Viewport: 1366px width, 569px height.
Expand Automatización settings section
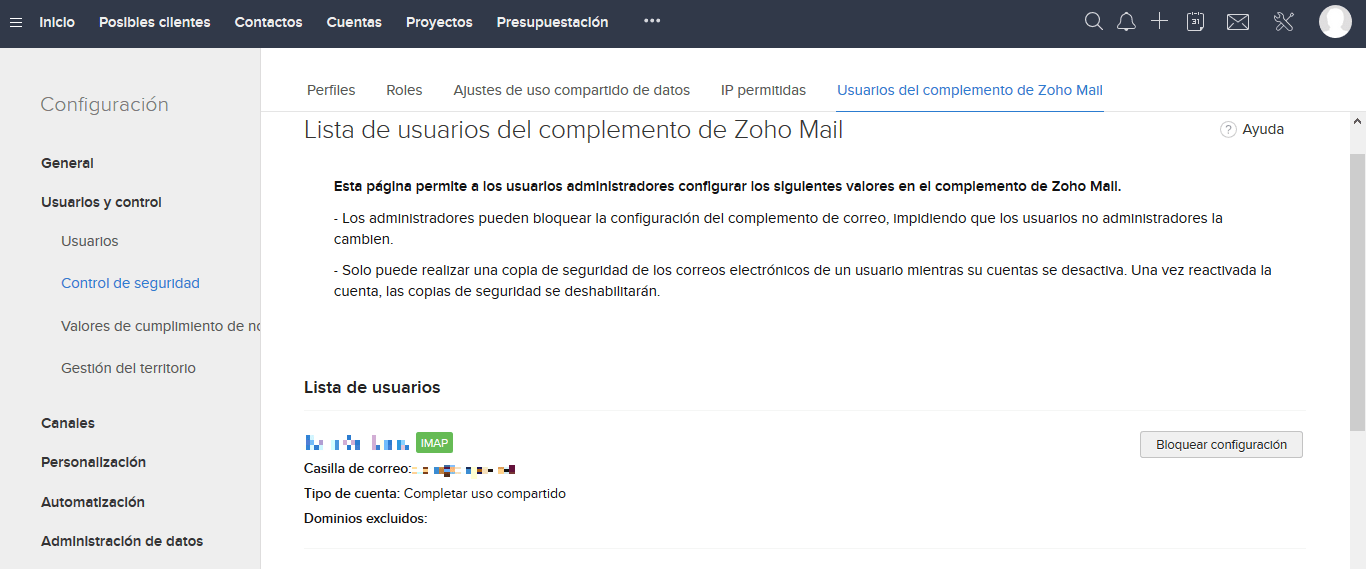[93, 502]
